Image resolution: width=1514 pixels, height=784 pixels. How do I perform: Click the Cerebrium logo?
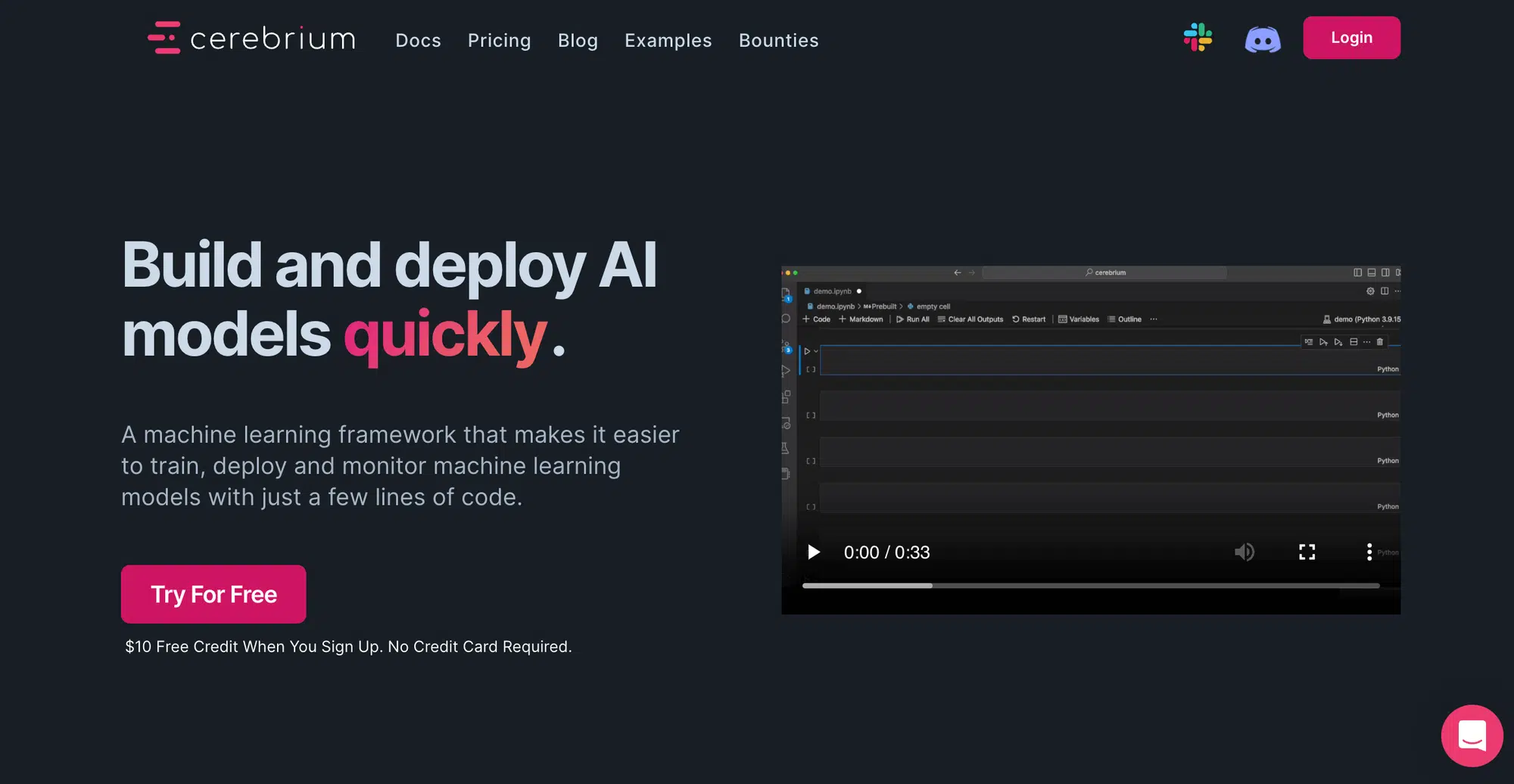pyautogui.click(x=251, y=38)
